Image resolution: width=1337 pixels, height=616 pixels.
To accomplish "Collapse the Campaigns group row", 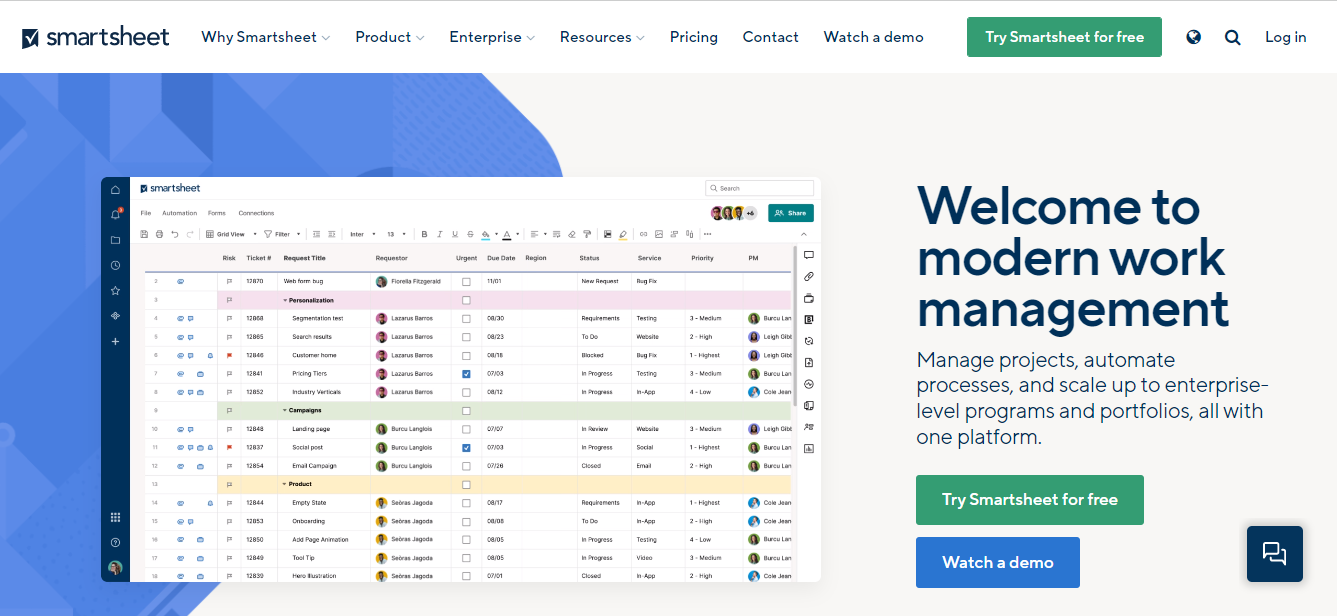I will 285,411.
